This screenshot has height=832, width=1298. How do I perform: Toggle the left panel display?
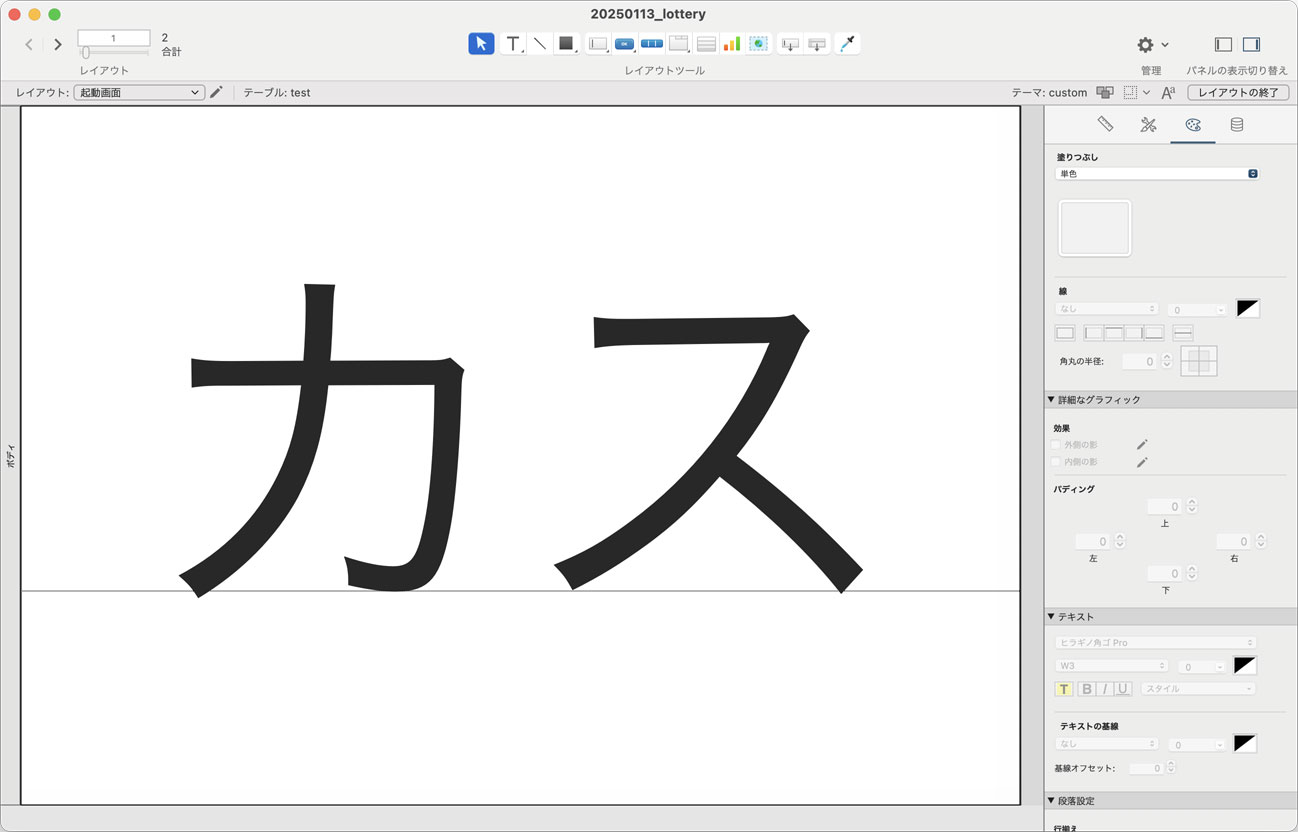pos(1223,45)
